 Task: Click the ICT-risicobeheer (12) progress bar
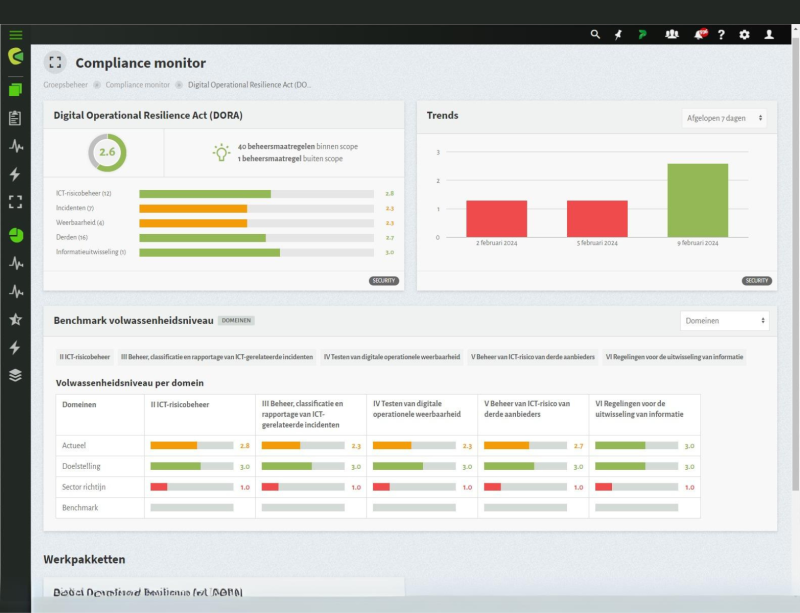pyautogui.click(x=256, y=194)
